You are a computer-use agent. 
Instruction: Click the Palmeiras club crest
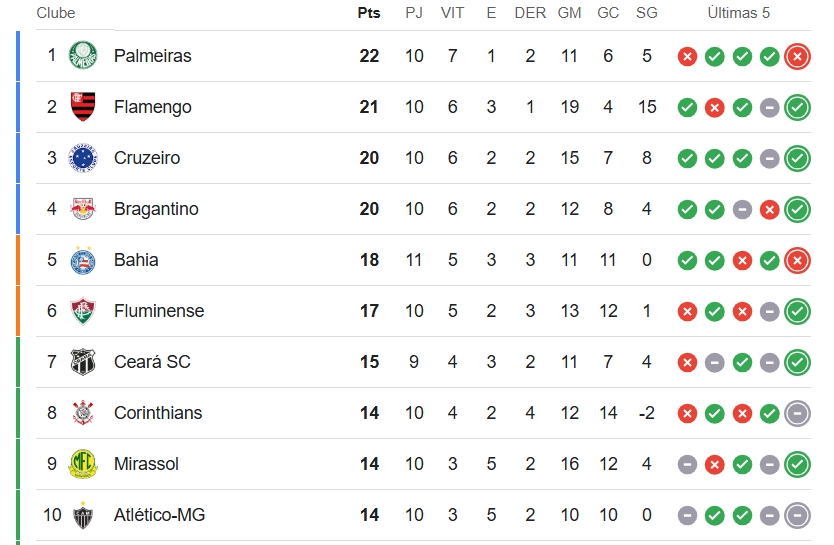[x=83, y=56]
